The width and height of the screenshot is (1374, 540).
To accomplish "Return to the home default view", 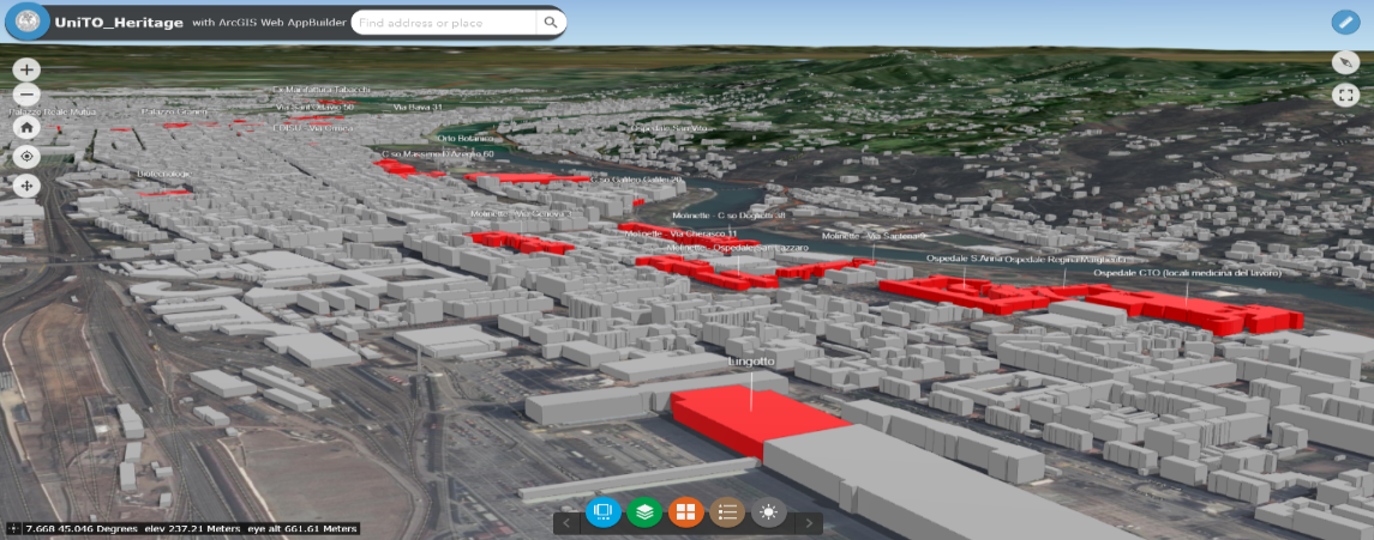I will coord(27,127).
